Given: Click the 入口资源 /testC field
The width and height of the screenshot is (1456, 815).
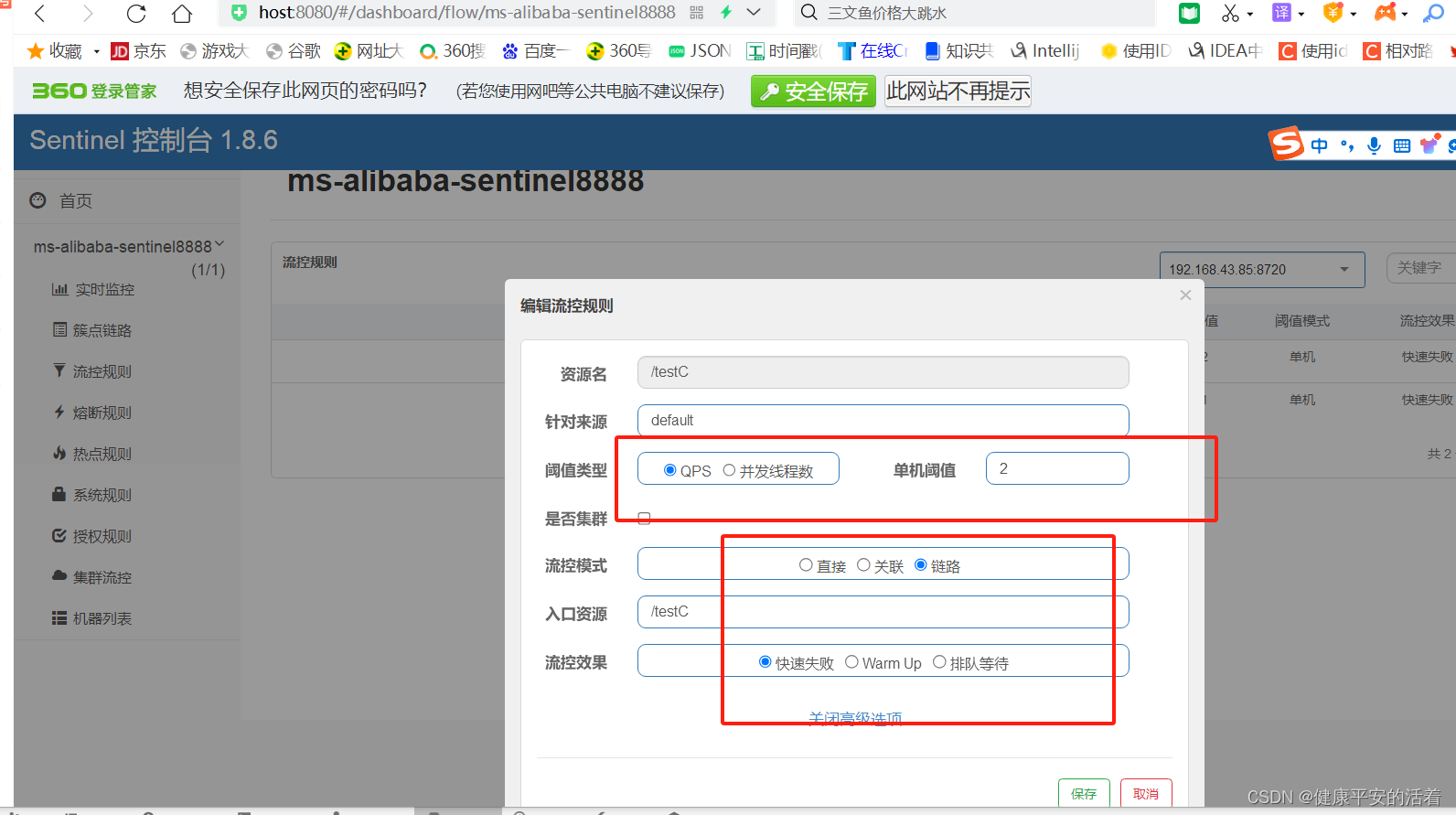Looking at the screenshot, I should [x=883, y=612].
